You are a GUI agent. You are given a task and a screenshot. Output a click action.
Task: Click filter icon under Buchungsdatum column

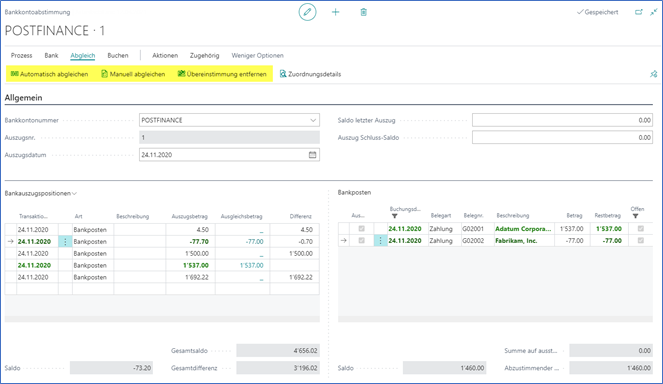click(395, 216)
